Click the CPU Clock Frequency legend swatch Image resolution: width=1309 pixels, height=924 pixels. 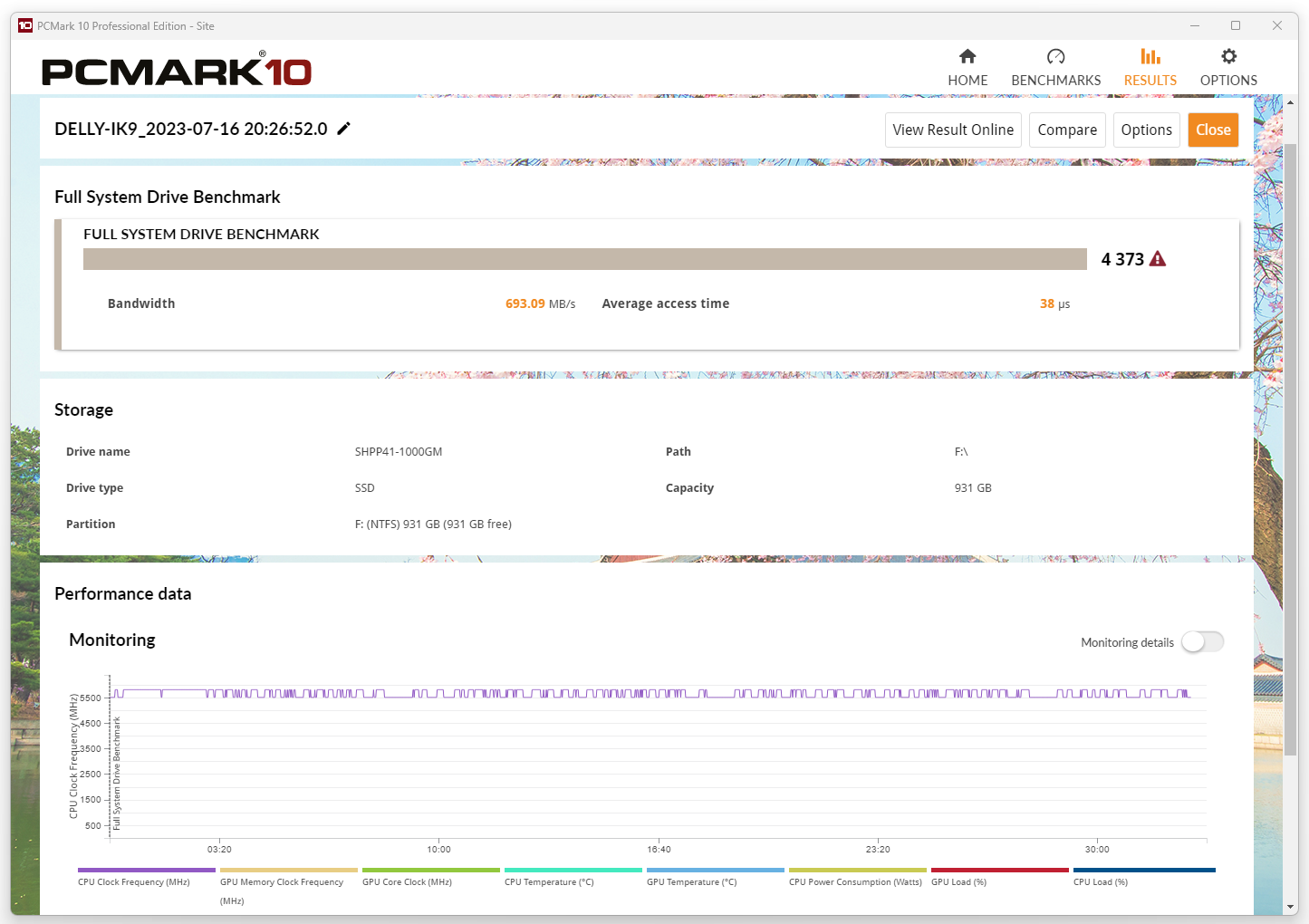pyautogui.click(x=147, y=870)
